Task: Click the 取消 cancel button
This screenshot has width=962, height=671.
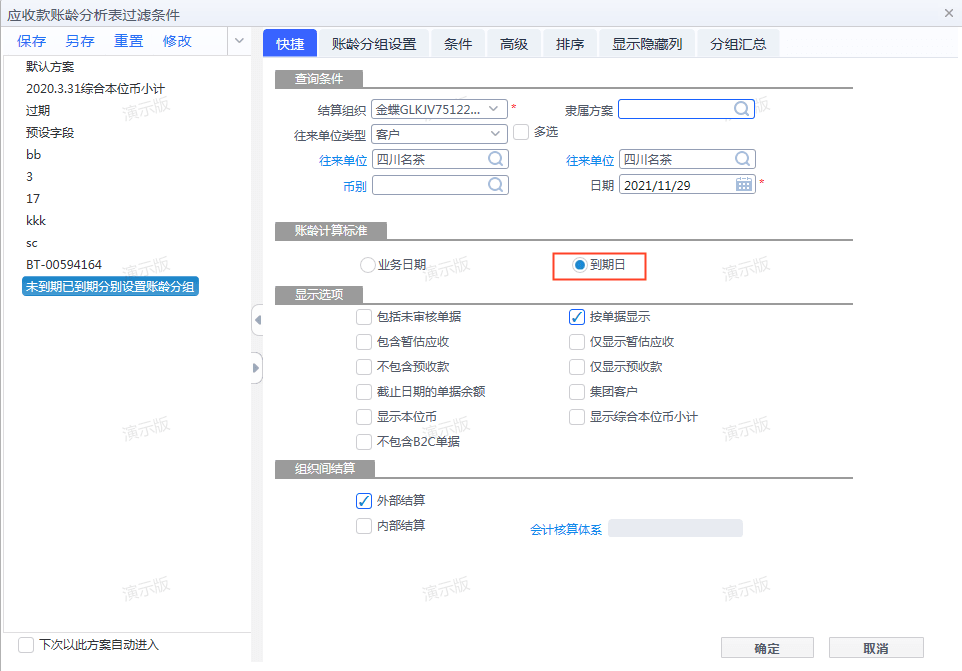Action: [876, 648]
